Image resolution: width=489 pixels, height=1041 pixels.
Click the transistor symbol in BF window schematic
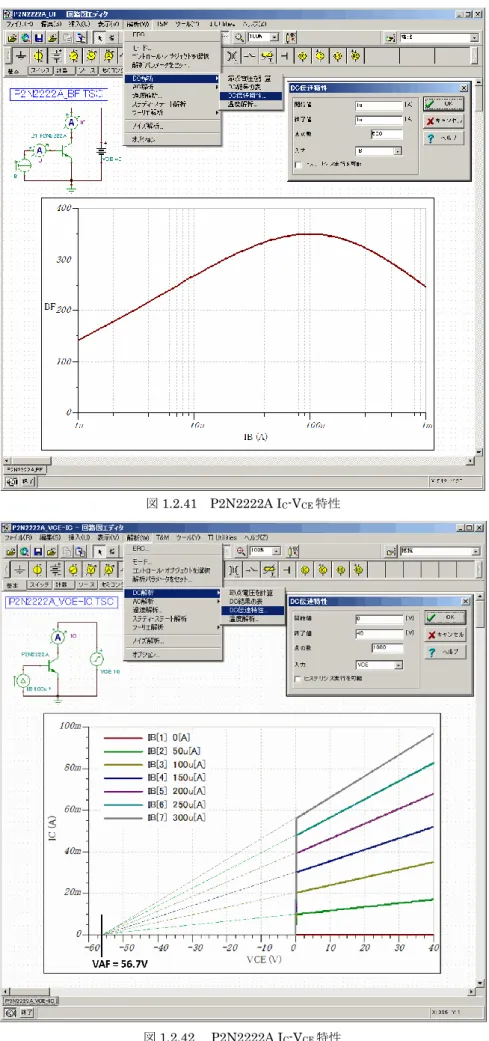68,151
